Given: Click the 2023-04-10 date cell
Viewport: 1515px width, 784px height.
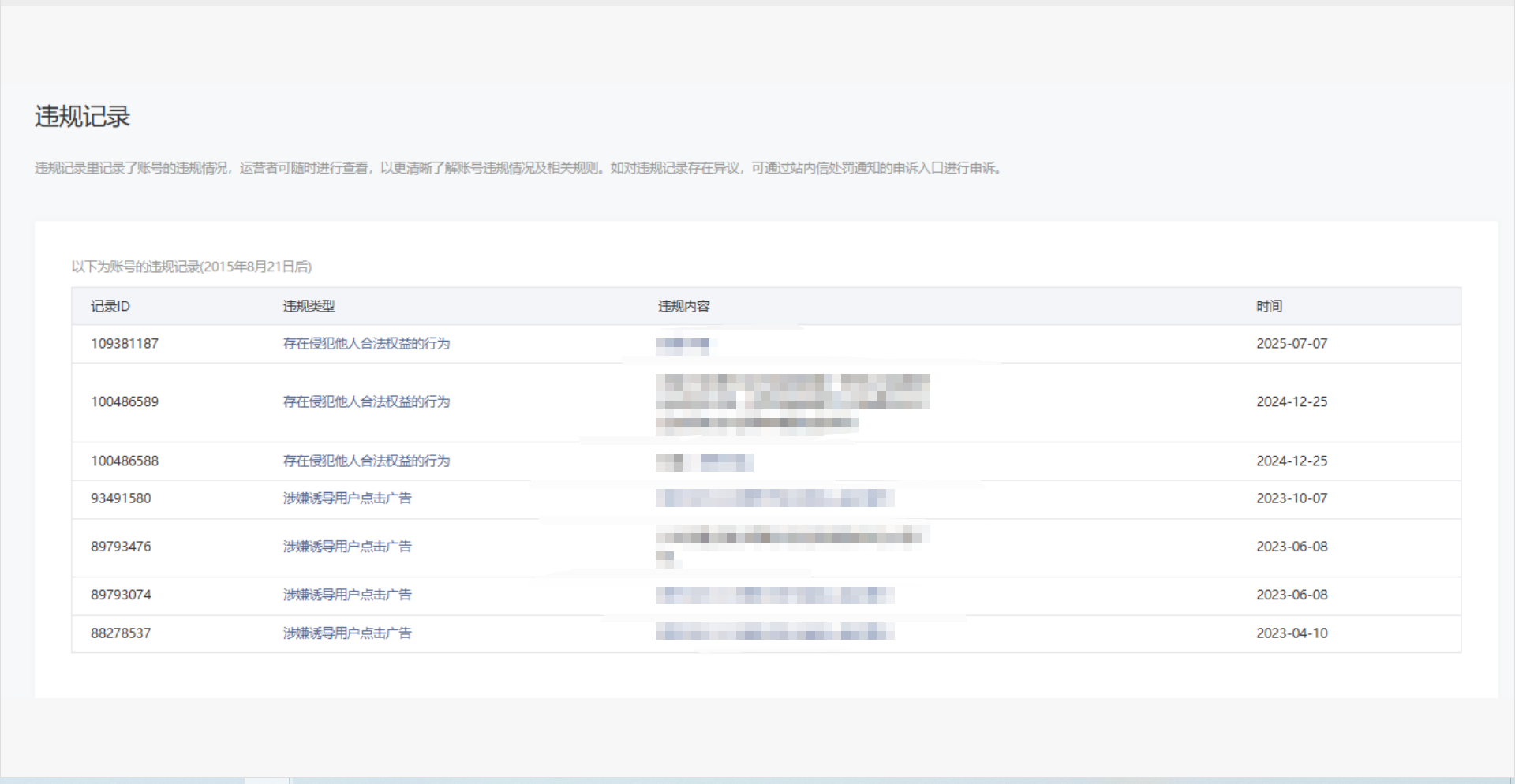Looking at the screenshot, I should point(1292,633).
